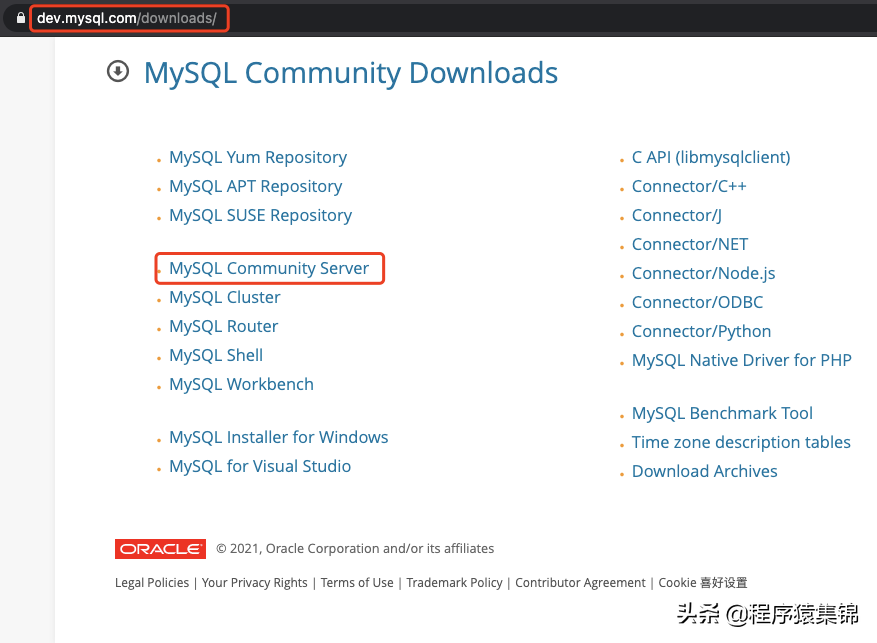This screenshot has width=877, height=643.
Task: Open MySQL Cluster downloads
Action: [x=225, y=297]
